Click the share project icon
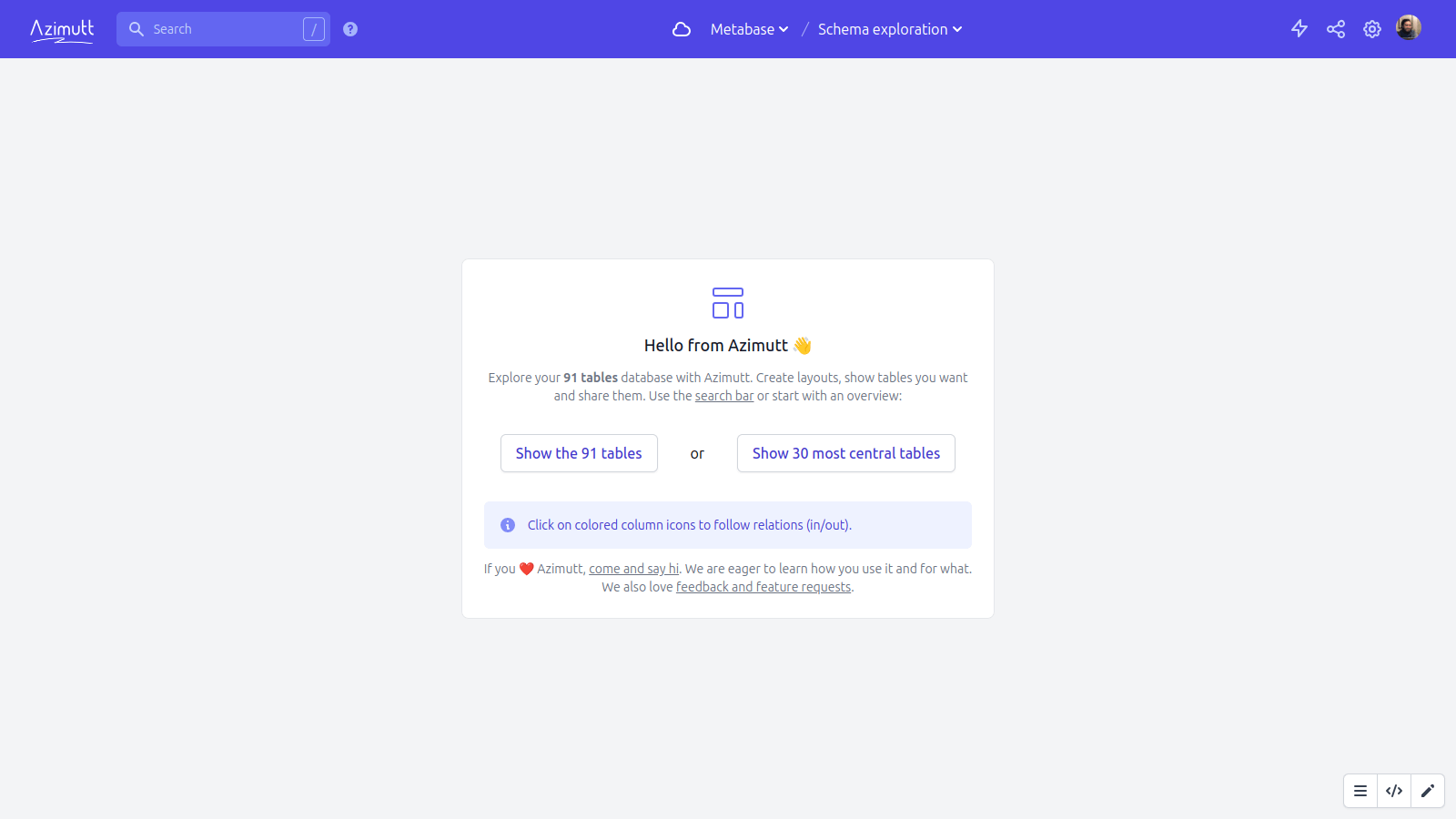The height and width of the screenshot is (819, 1456). tap(1336, 29)
